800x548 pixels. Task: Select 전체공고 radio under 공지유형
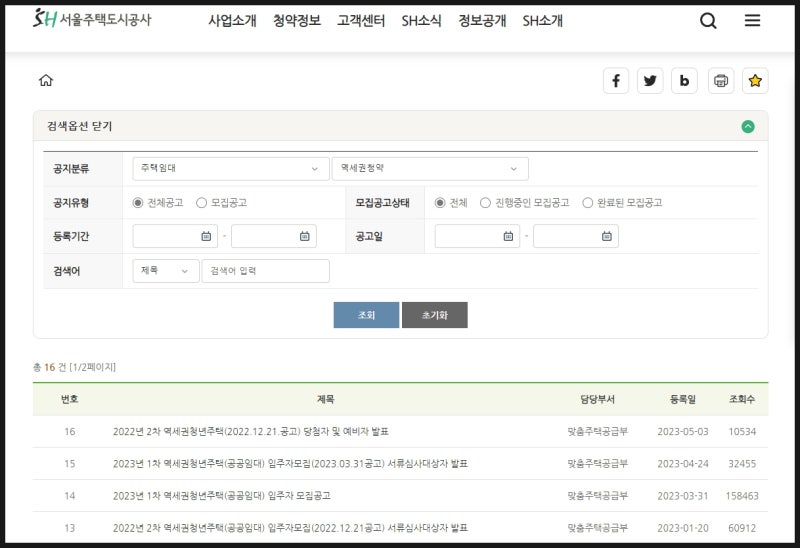pos(138,203)
